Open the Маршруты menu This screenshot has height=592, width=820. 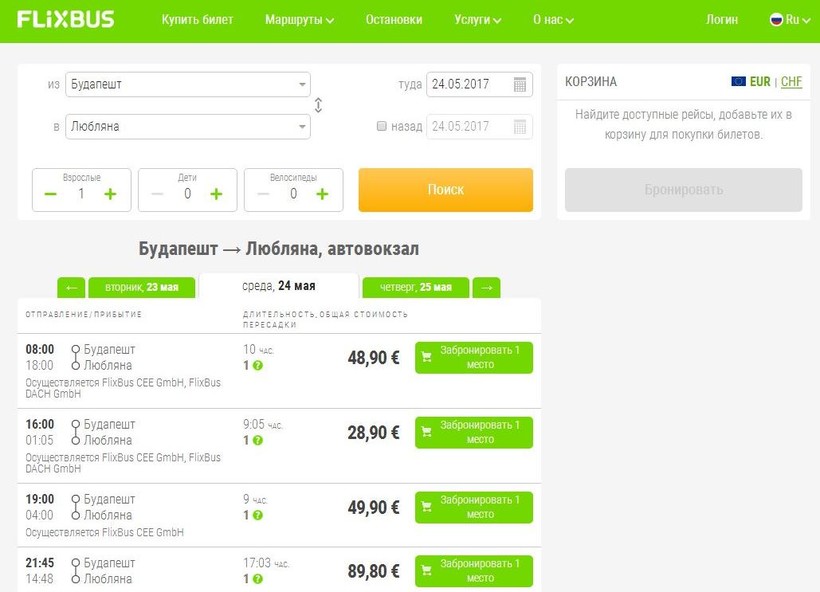tap(299, 19)
